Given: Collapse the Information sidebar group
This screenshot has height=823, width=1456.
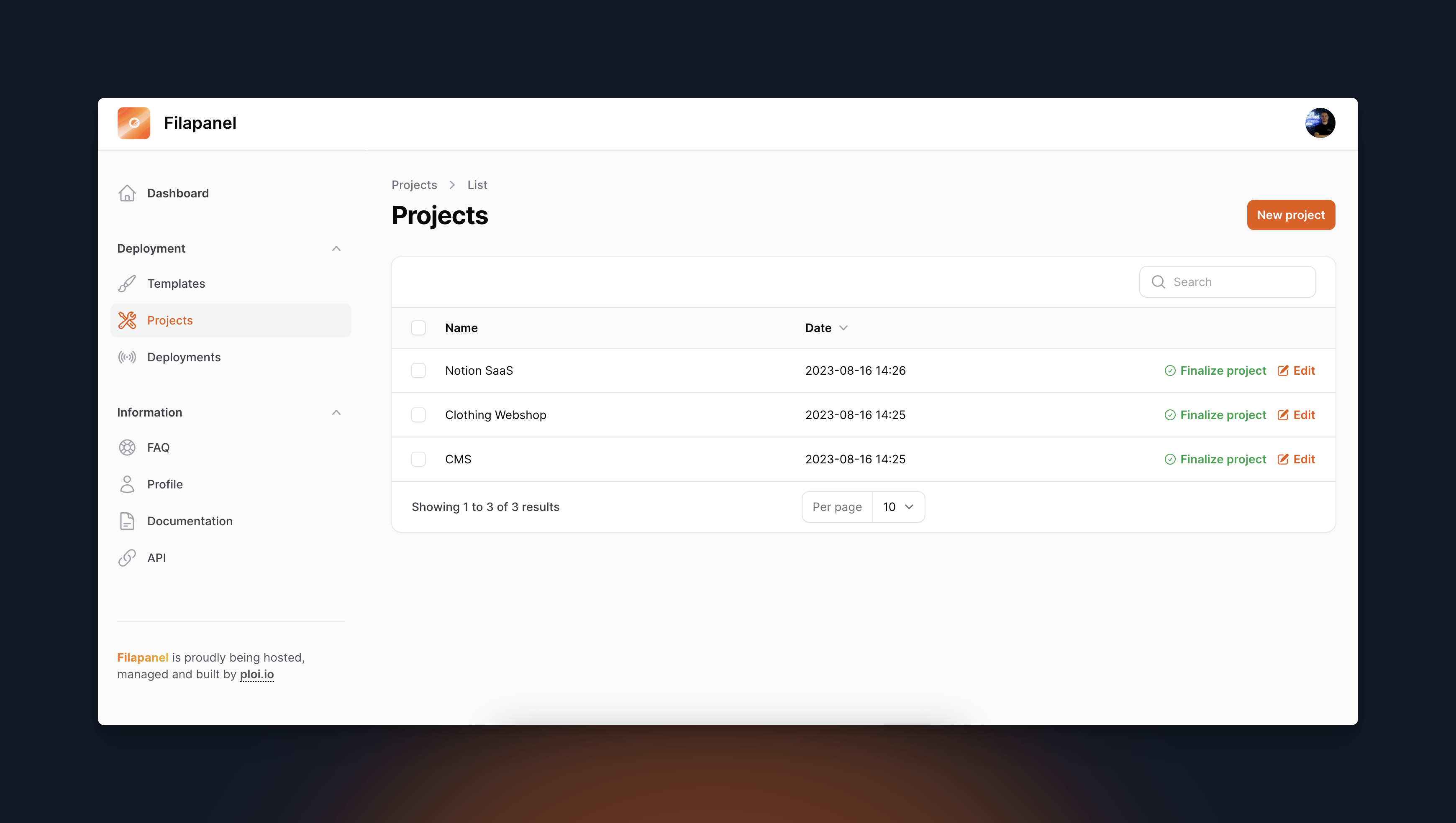Looking at the screenshot, I should 336,413.
